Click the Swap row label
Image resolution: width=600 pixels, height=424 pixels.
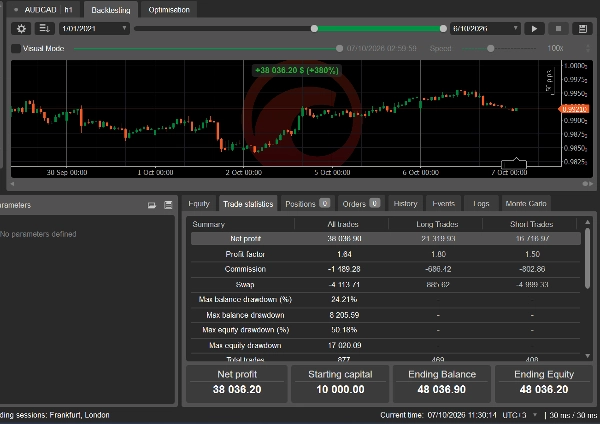click(x=245, y=284)
